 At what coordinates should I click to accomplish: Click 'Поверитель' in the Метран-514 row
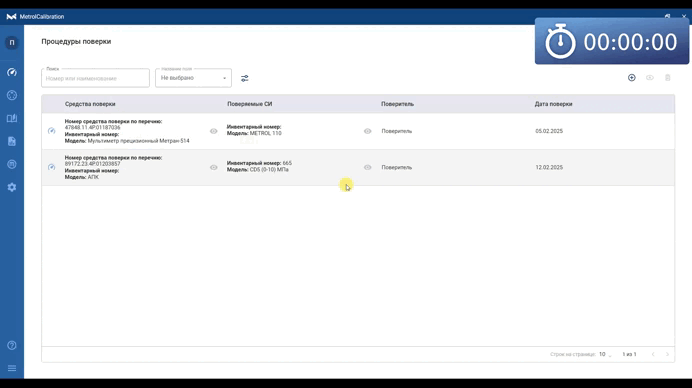[397, 131]
